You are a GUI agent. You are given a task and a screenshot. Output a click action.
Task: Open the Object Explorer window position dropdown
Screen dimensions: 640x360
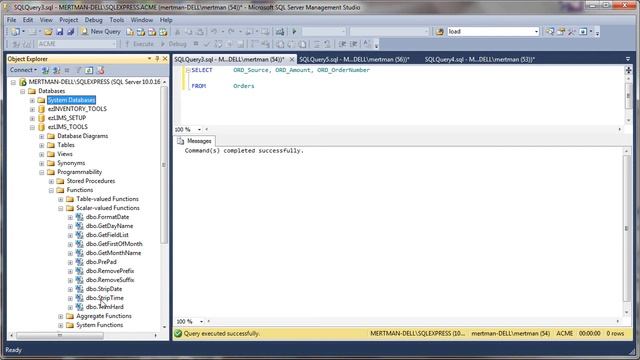(149, 59)
